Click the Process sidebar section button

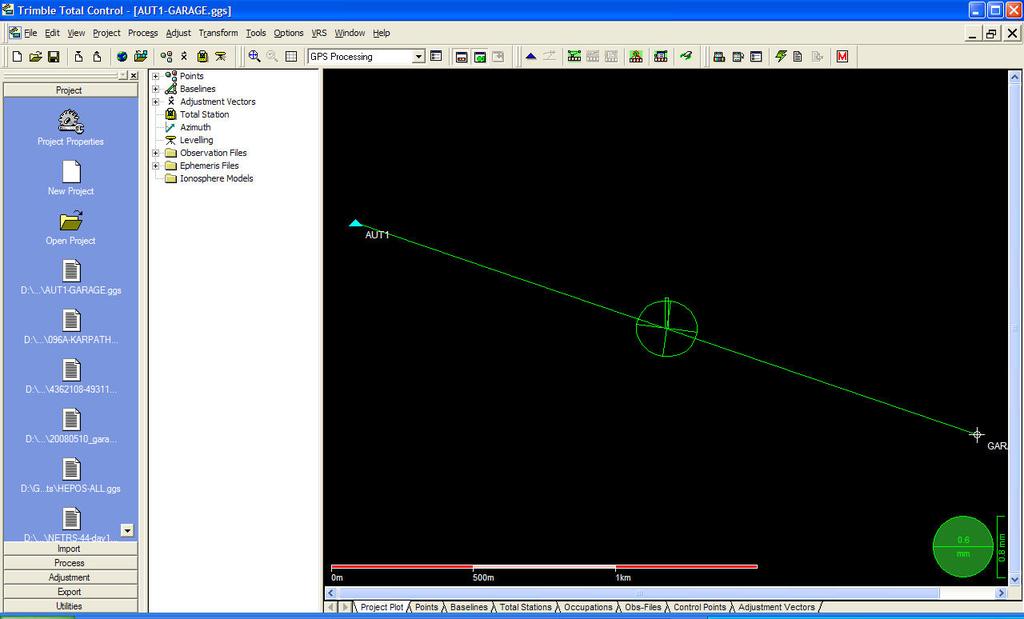[x=71, y=563]
